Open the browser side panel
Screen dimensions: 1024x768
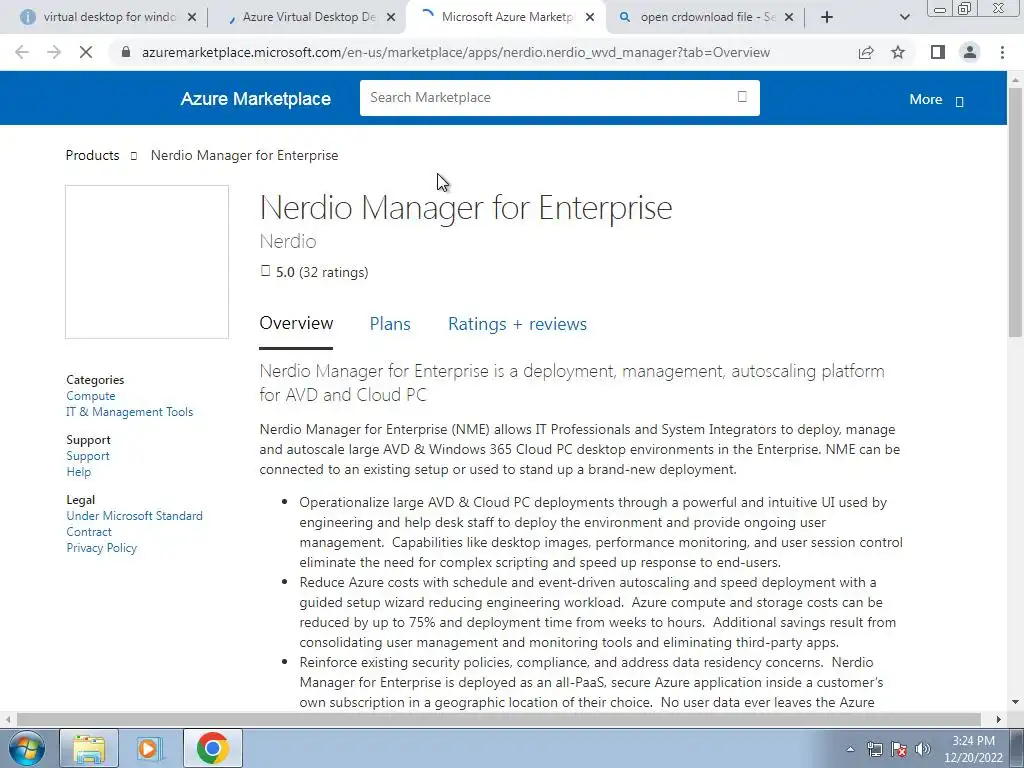pyautogui.click(x=938, y=52)
